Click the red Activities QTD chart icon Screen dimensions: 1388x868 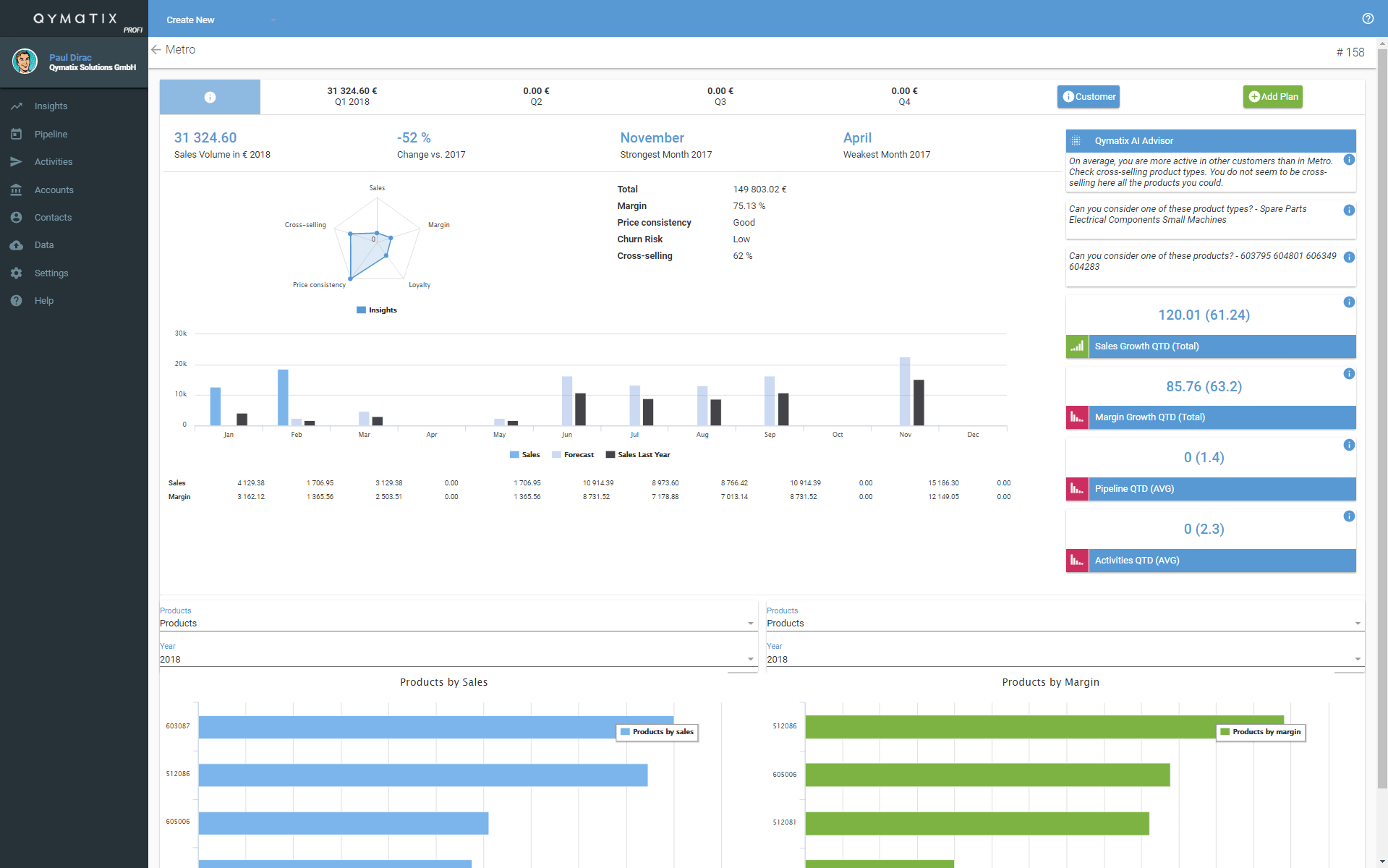tap(1077, 561)
